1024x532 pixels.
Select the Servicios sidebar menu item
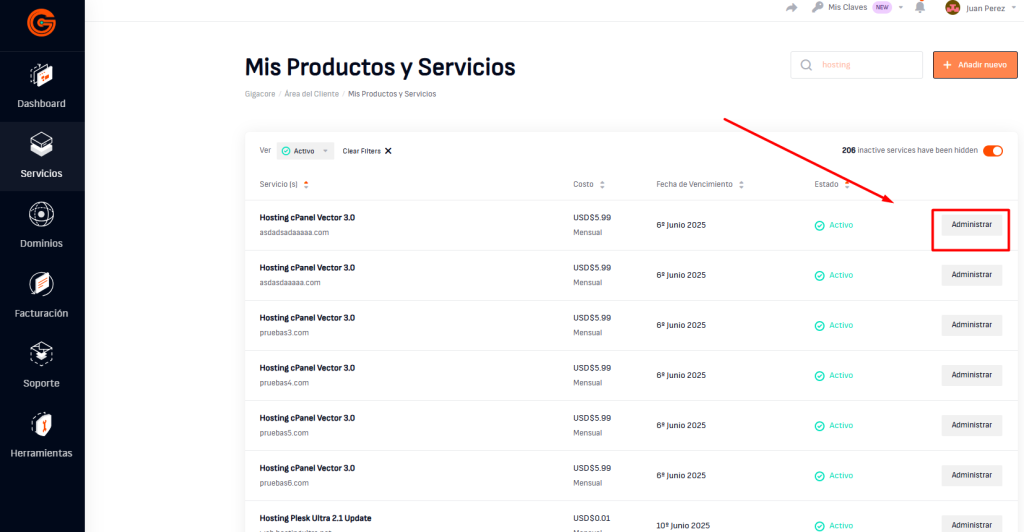[41, 156]
